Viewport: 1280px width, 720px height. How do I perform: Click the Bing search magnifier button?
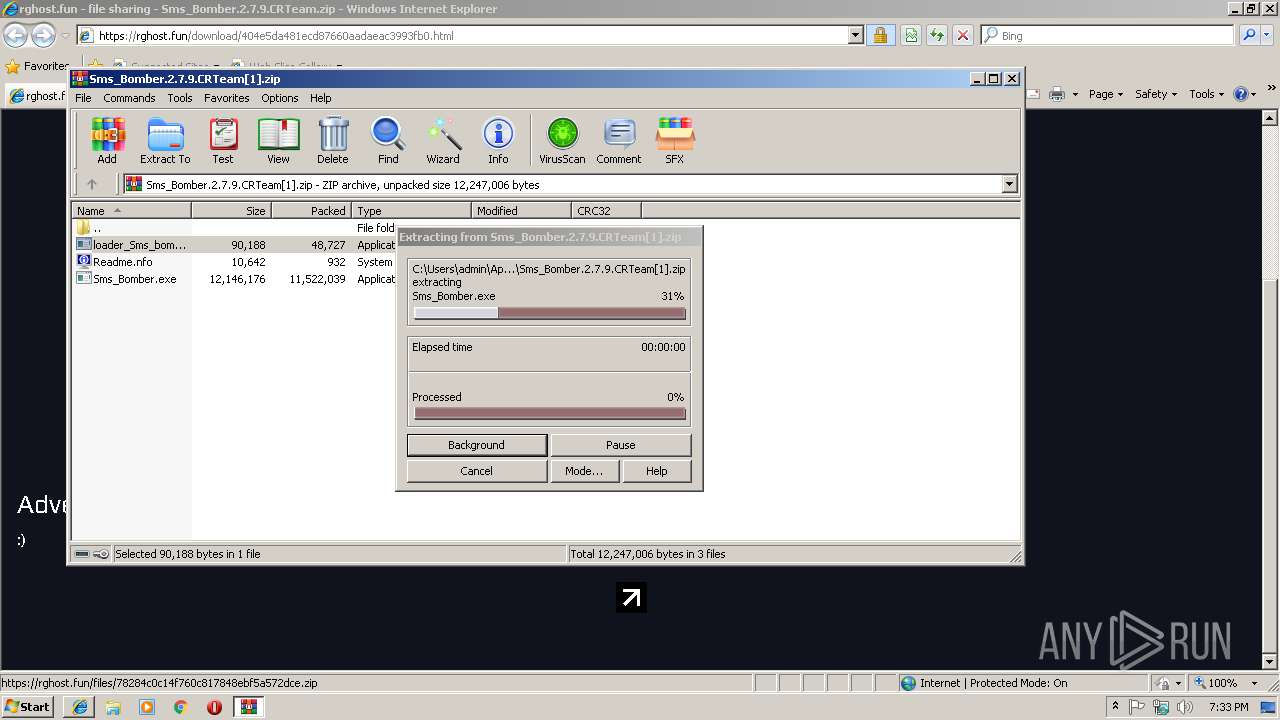(1248, 35)
